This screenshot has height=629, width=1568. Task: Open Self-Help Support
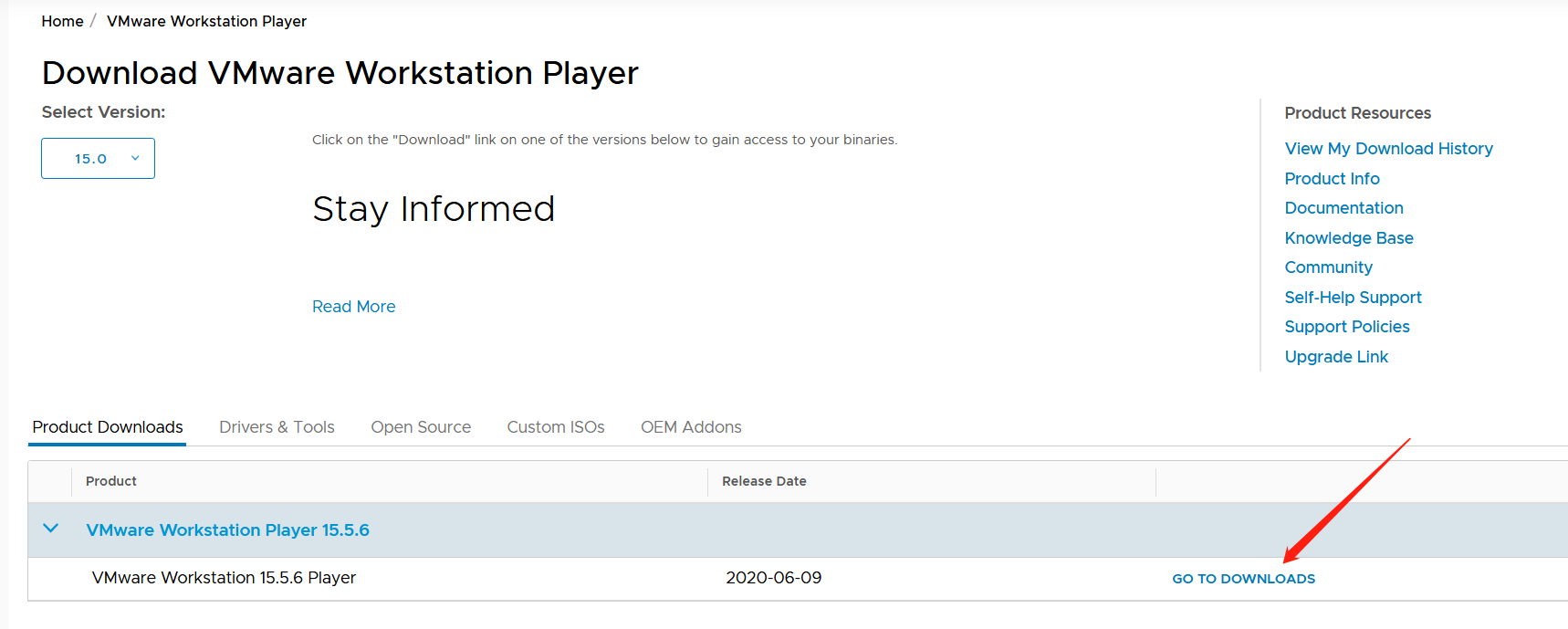click(x=1353, y=298)
